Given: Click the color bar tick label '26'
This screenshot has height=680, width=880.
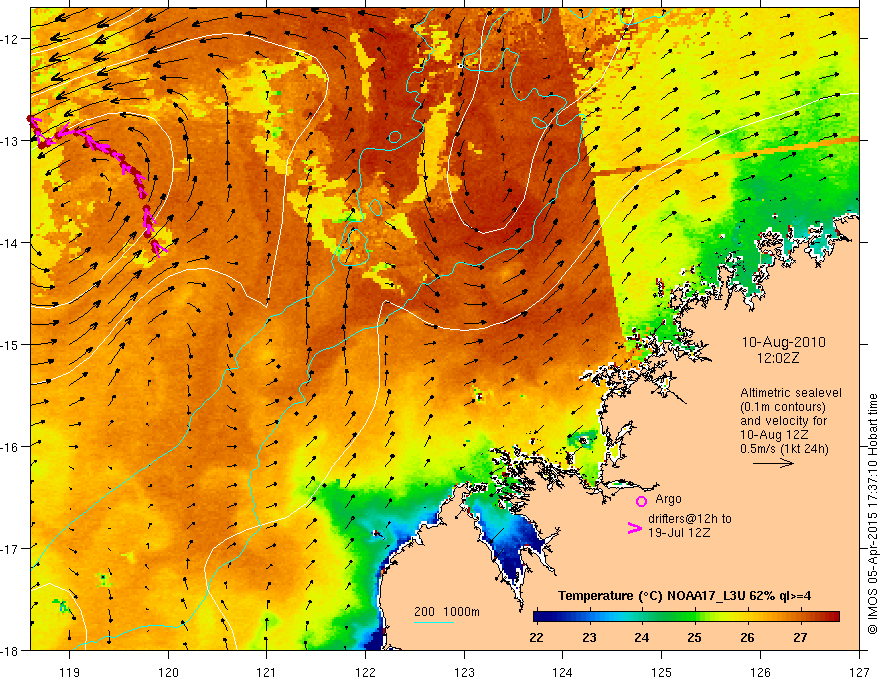Looking at the screenshot, I should click(x=747, y=637).
